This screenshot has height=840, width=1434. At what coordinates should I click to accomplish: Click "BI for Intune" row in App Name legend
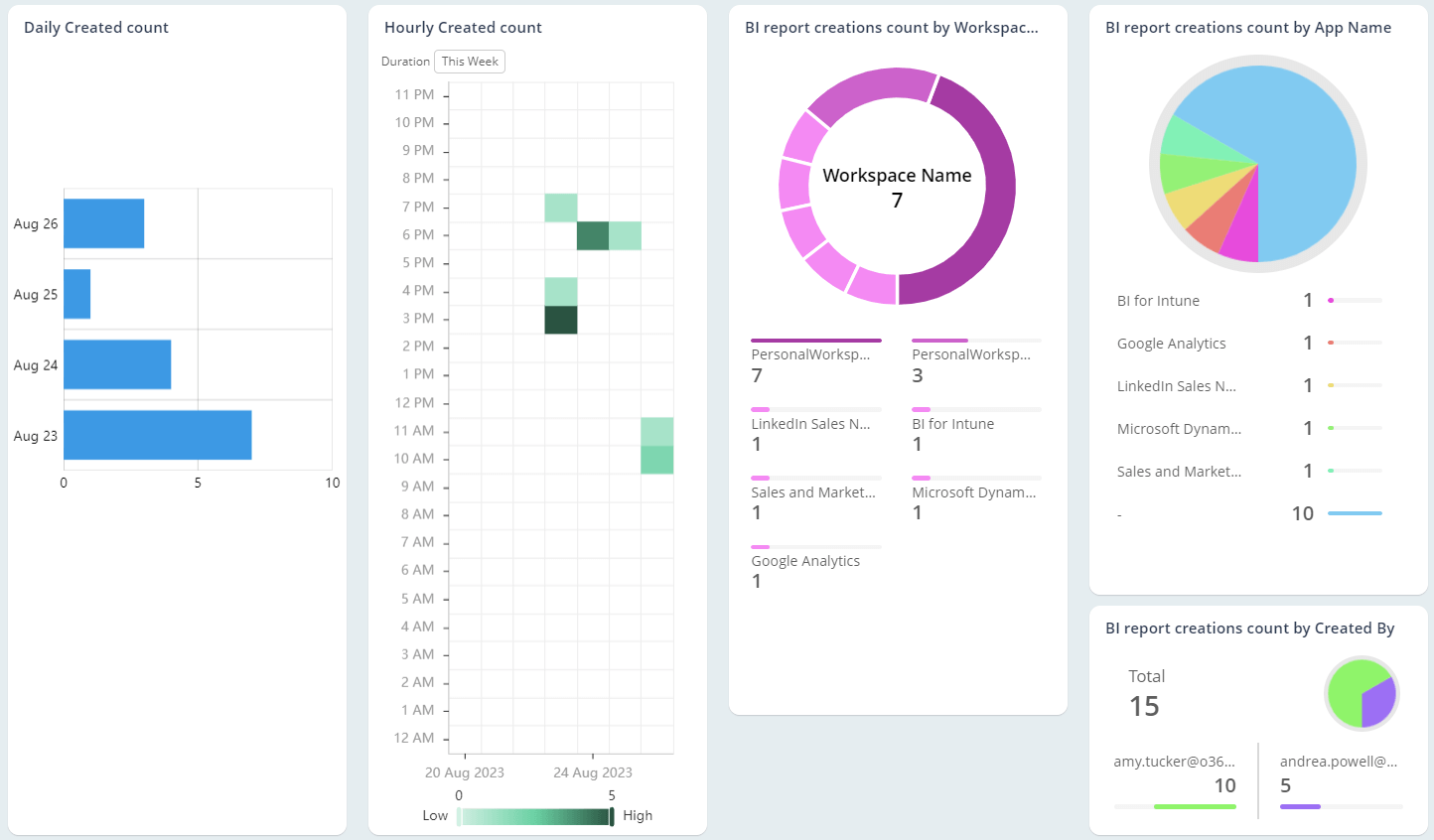[1158, 300]
